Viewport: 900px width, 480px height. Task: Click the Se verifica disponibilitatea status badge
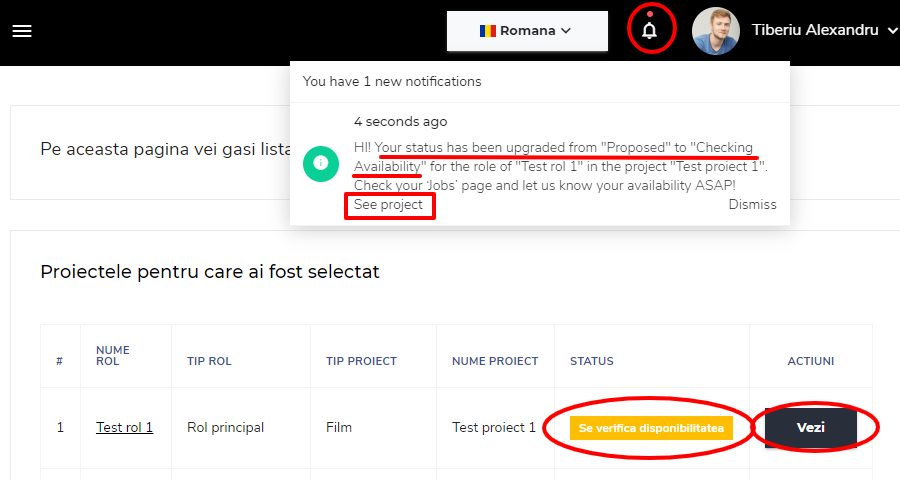coord(651,428)
